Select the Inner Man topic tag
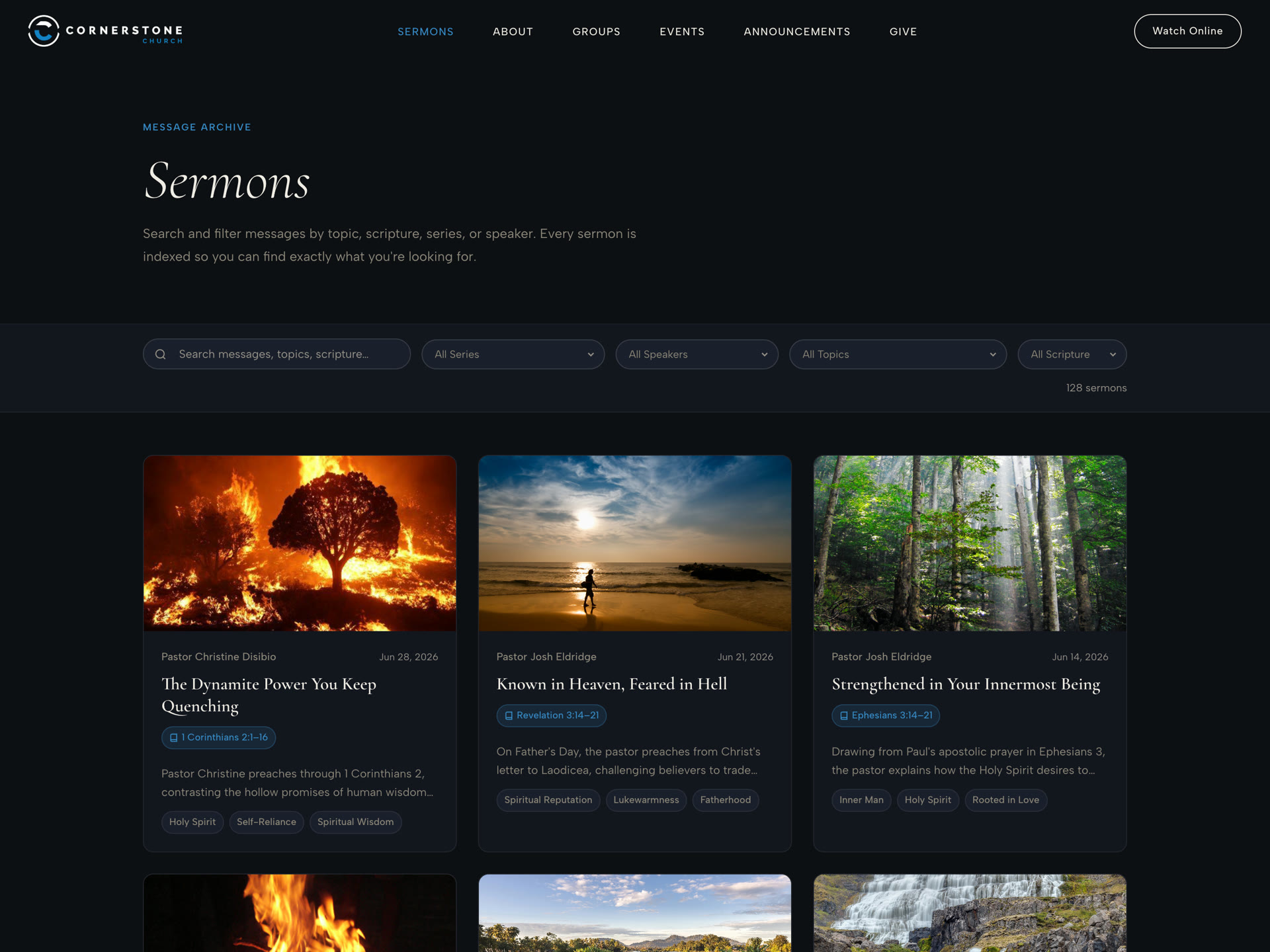The height and width of the screenshot is (952, 1270). [861, 801]
